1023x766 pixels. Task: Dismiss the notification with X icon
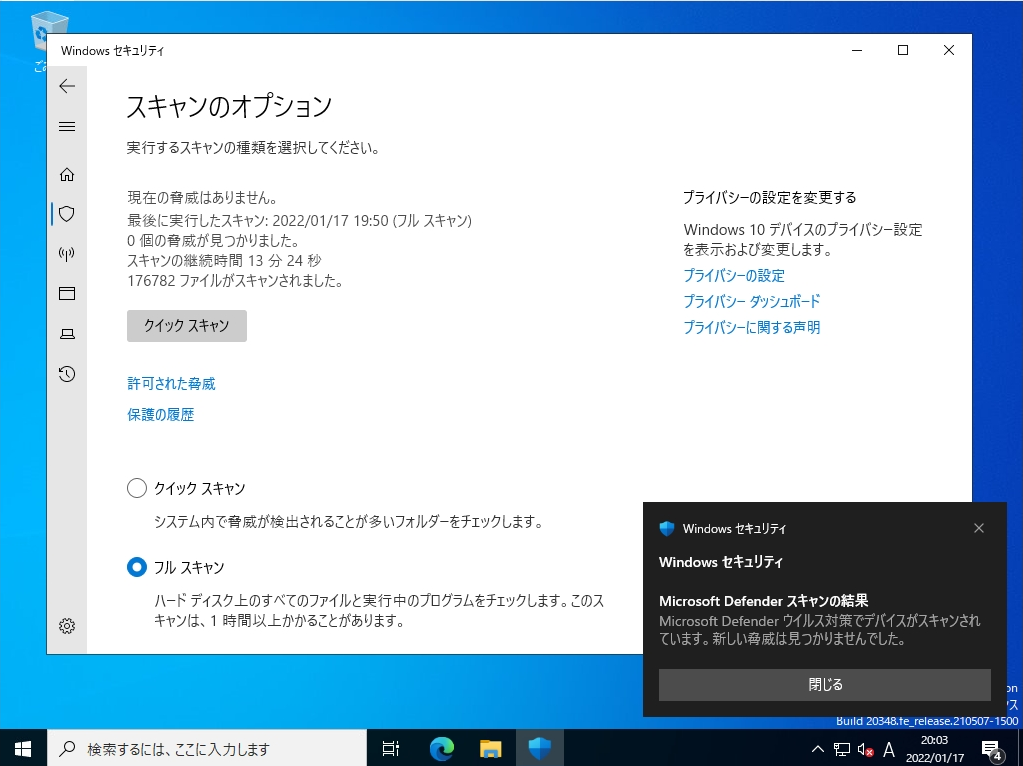click(979, 528)
